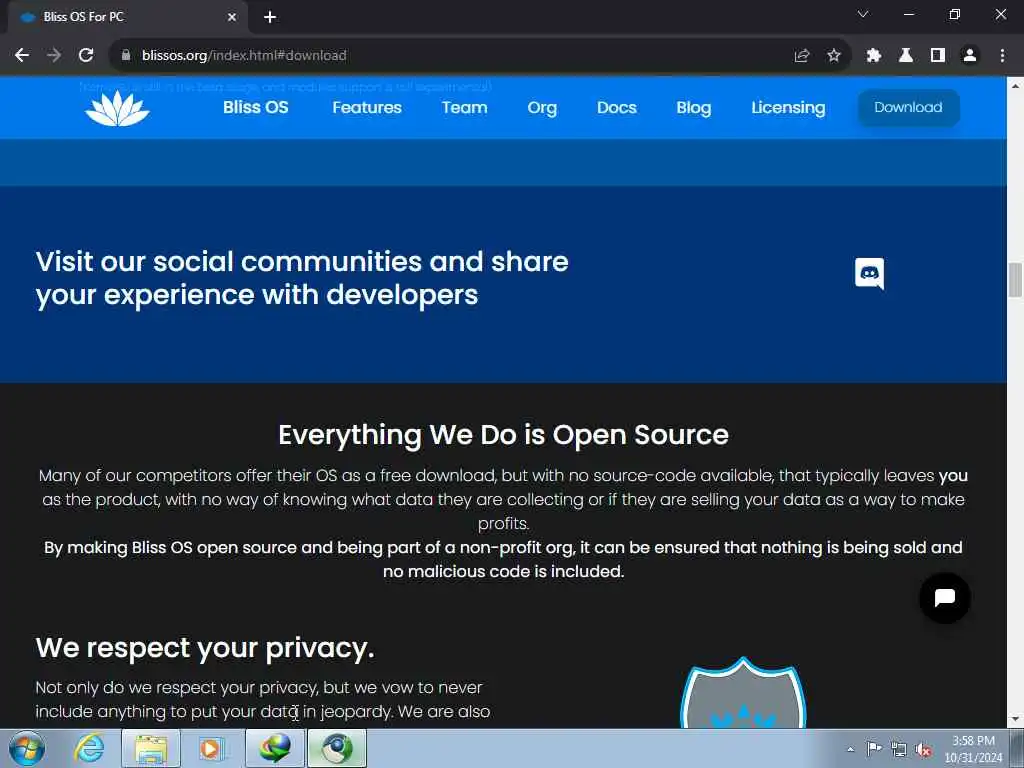Click the 'We respect your privacy.' heading
The height and width of the screenshot is (768, 1024).
(x=205, y=648)
